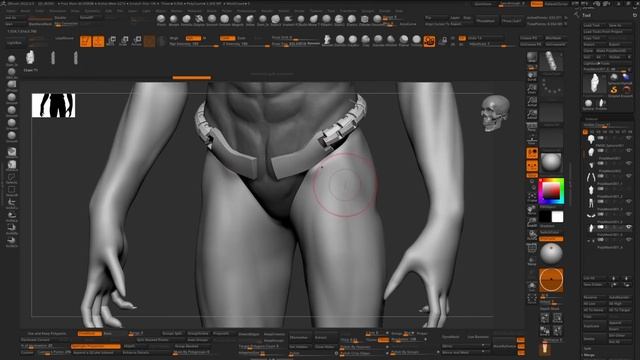Adjust the Rgb Intensity slider
The height and width of the screenshot is (360, 640).
pos(194,44)
